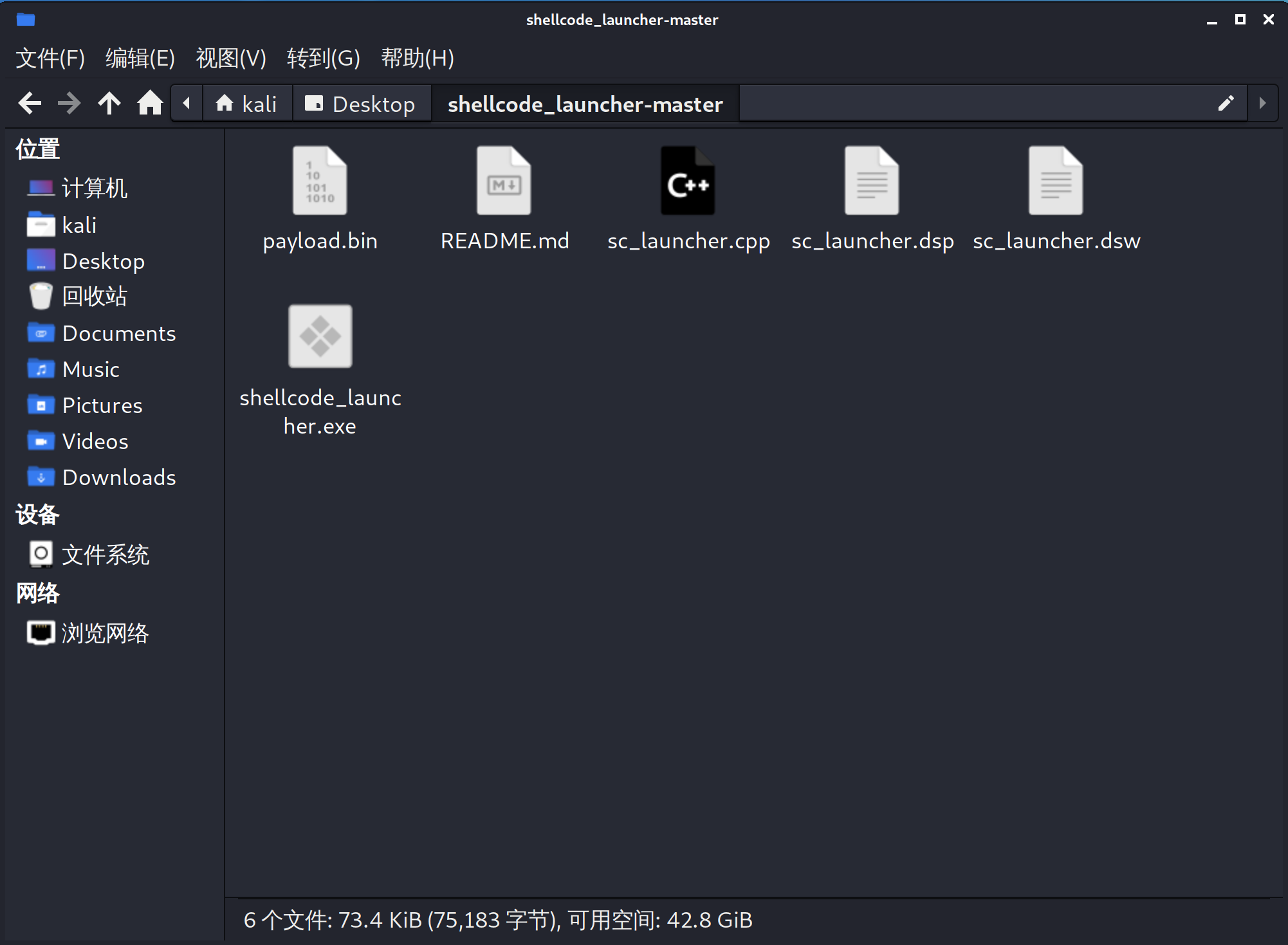Open 回收站 trash in sidebar
The width and height of the screenshot is (1288, 945).
(x=94, y=297)
